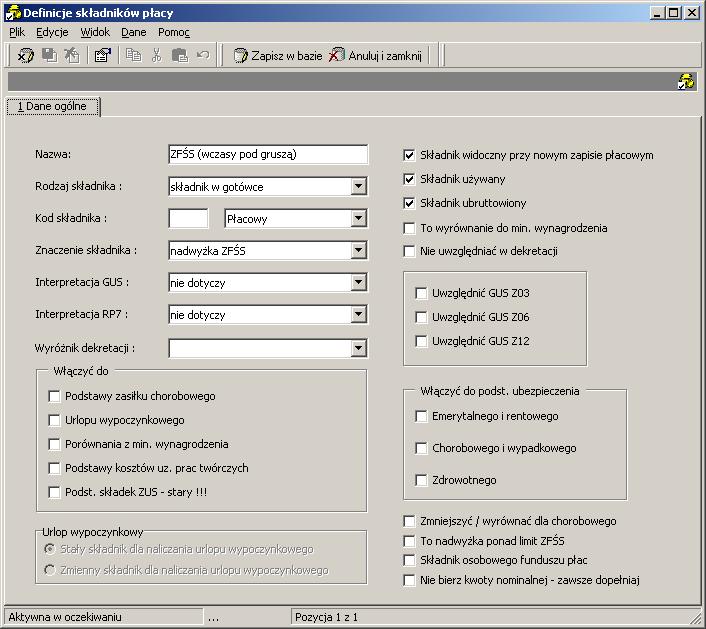Expand the Znaczenie składnika dropdown

point(358,250)
